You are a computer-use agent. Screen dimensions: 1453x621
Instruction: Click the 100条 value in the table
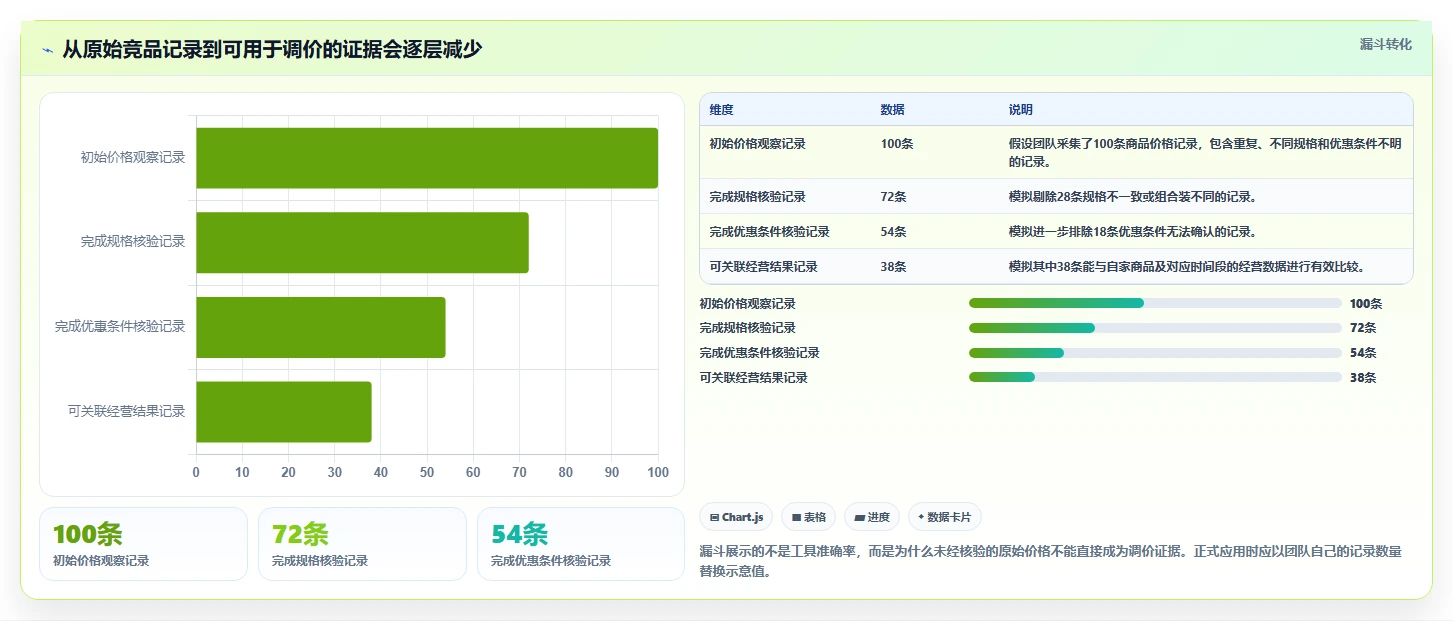pyautogui.click(x=897, y=144)
